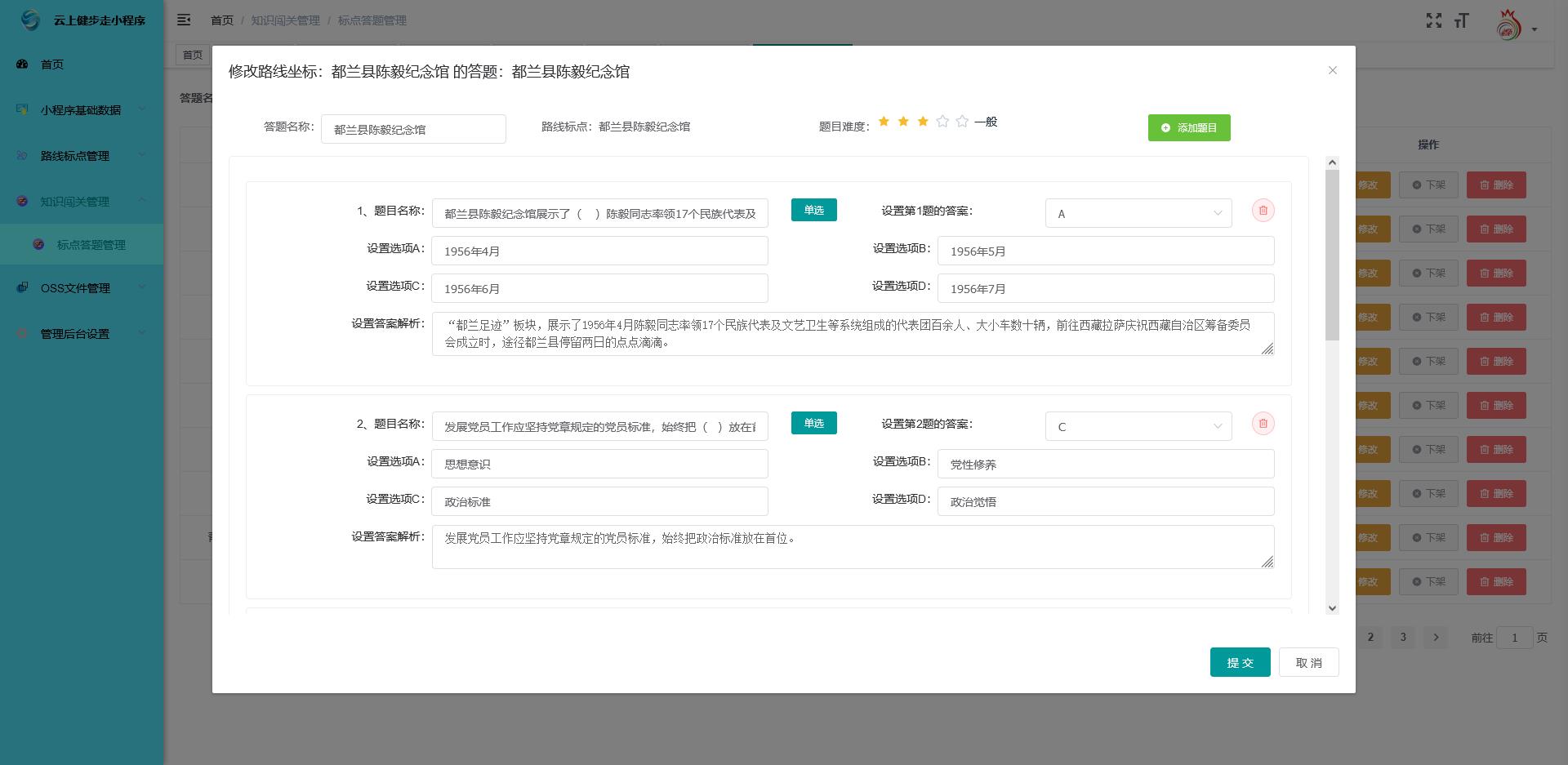Image resolution: width=1568 pixels, height=765 pixels.
Task: Delete question 1 with trash icon
Action: [1263, 211]
